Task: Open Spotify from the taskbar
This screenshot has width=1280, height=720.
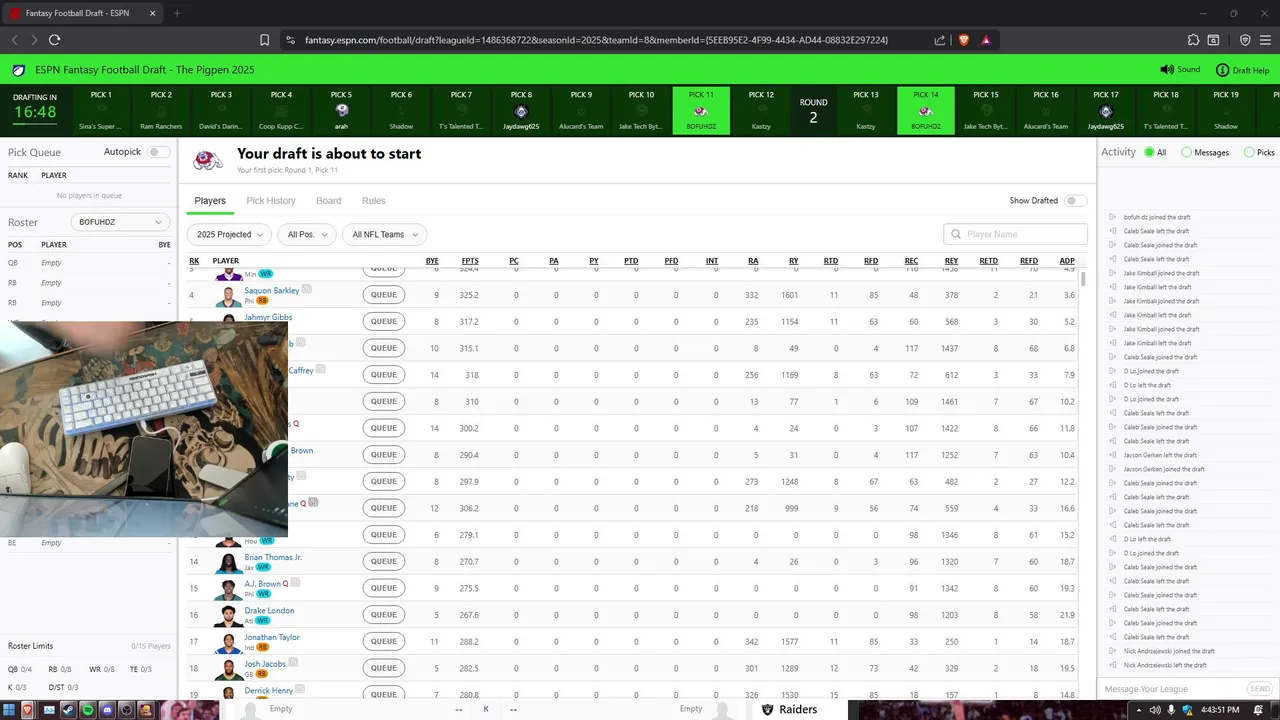Action: pyautogui.click(x=87, y=710)
